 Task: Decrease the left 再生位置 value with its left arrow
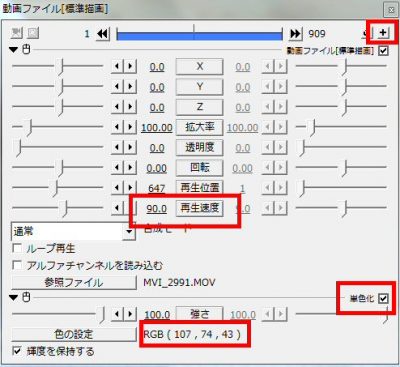point(117,188)
